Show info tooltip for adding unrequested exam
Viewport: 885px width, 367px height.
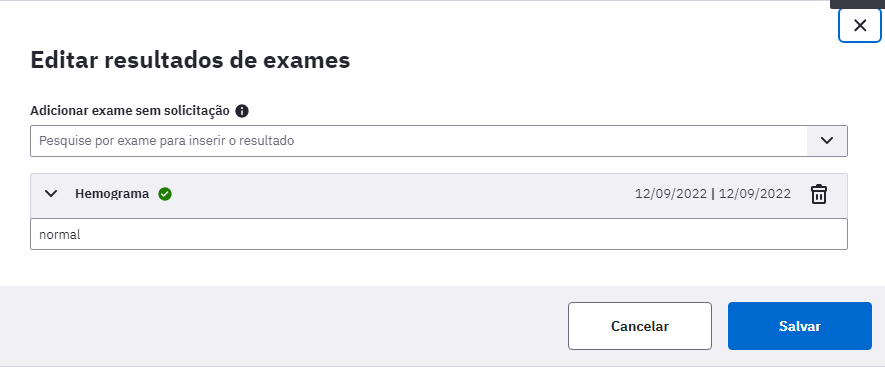(242, 111)
